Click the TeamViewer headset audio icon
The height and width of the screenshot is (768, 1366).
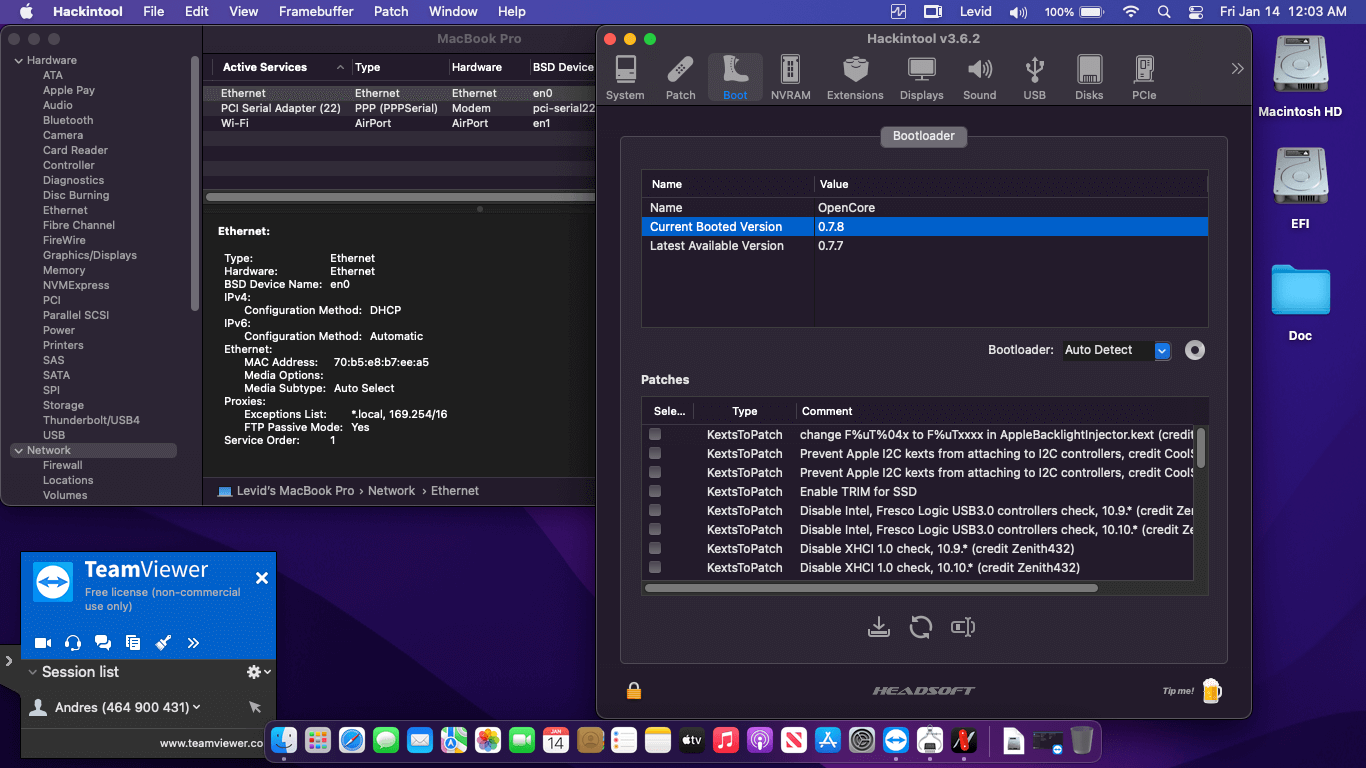(x=73, y=643)
